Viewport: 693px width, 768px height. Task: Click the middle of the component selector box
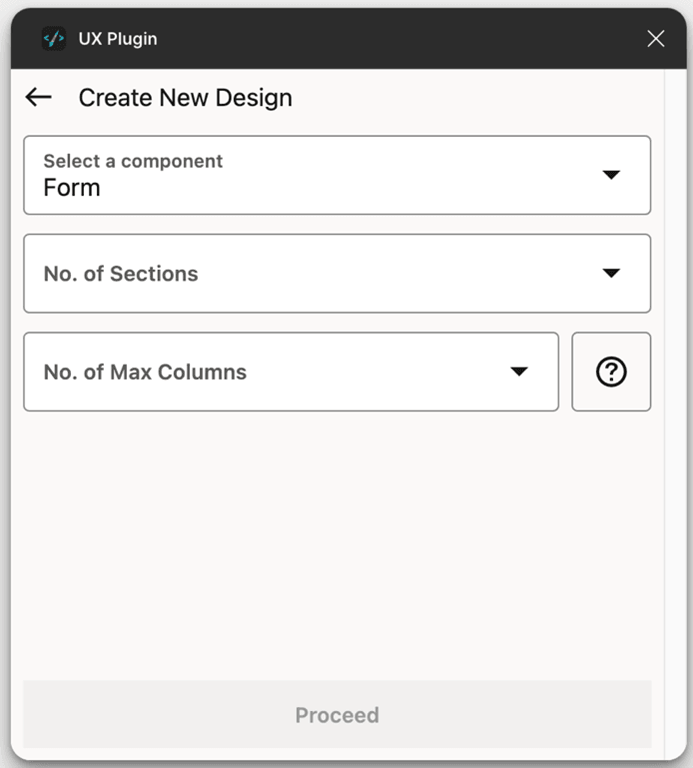pyautogui.click(x=337, y=175)
